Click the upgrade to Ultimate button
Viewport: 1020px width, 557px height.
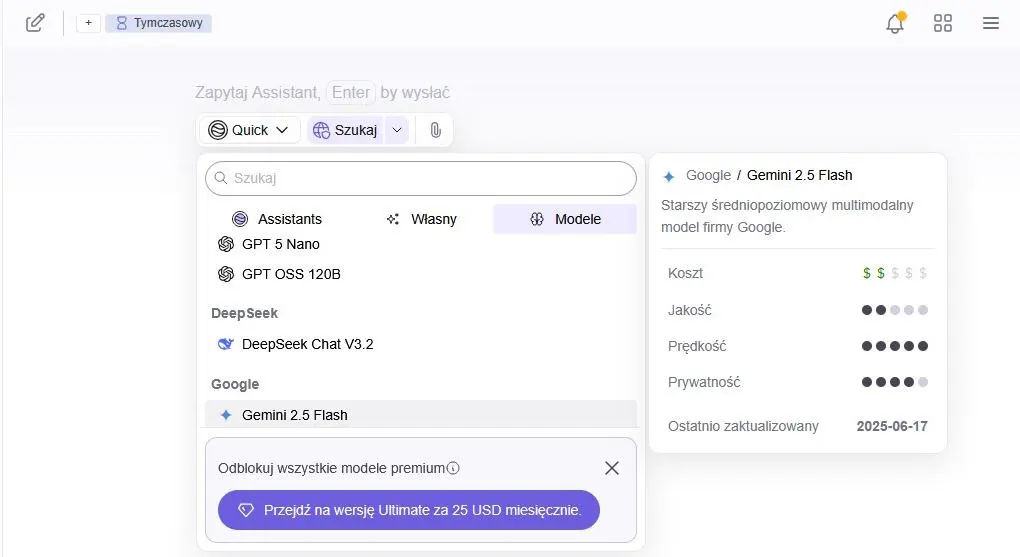[x=408, y=510]
